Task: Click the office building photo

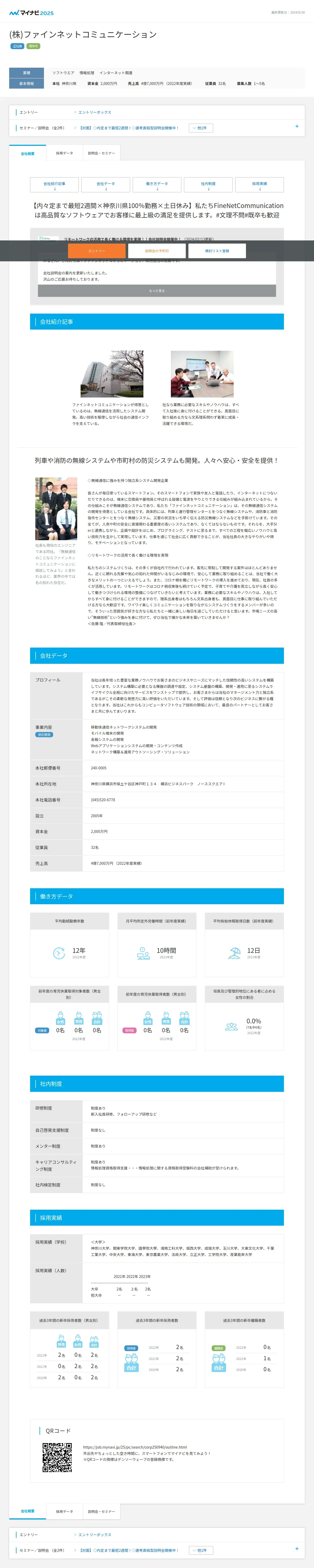Action: [x=111, y=374]
